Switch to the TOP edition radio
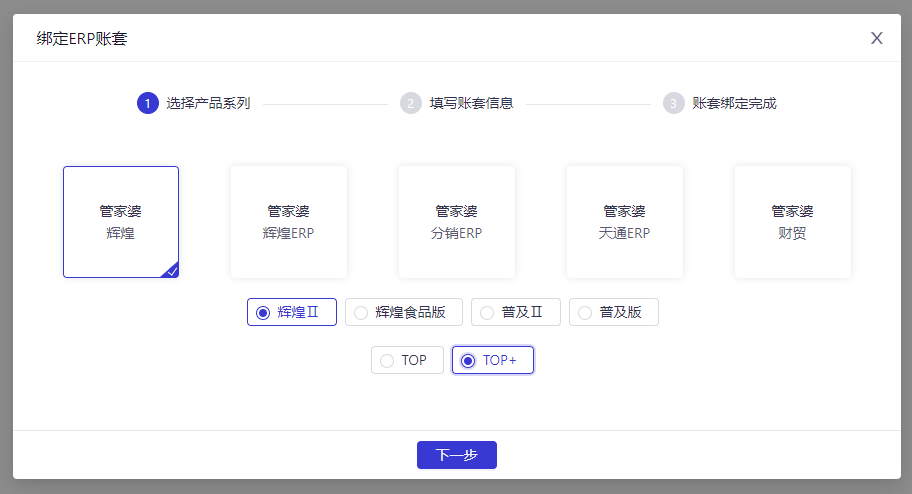Screen dimensions: 912x494 (407, 360)
